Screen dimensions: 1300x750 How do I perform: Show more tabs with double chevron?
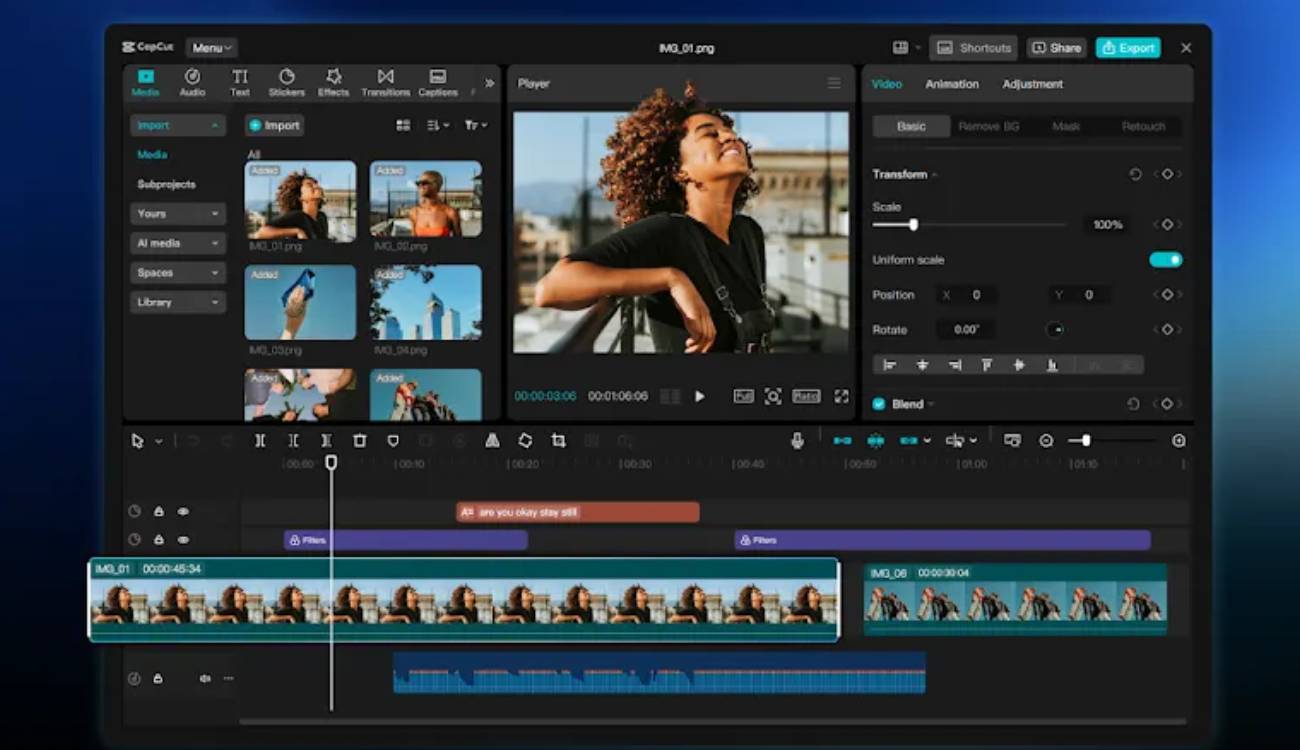coord(489,83)
